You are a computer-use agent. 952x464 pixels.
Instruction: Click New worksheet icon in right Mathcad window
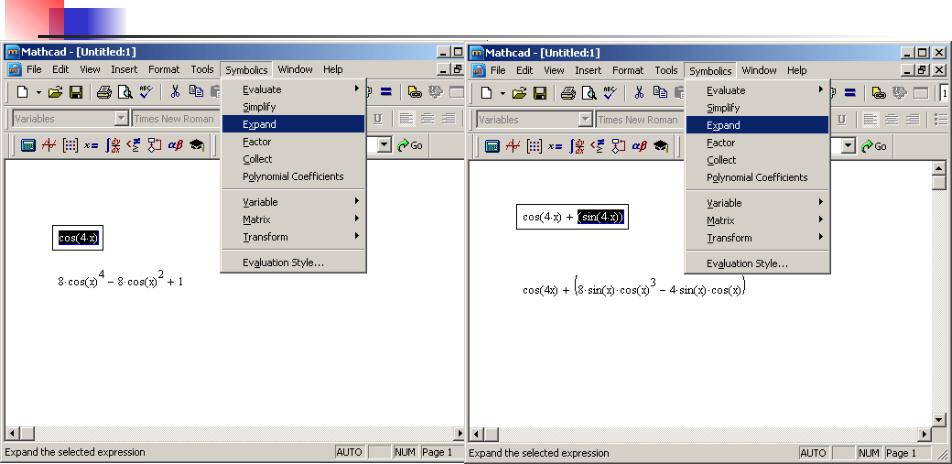(486, 94)
